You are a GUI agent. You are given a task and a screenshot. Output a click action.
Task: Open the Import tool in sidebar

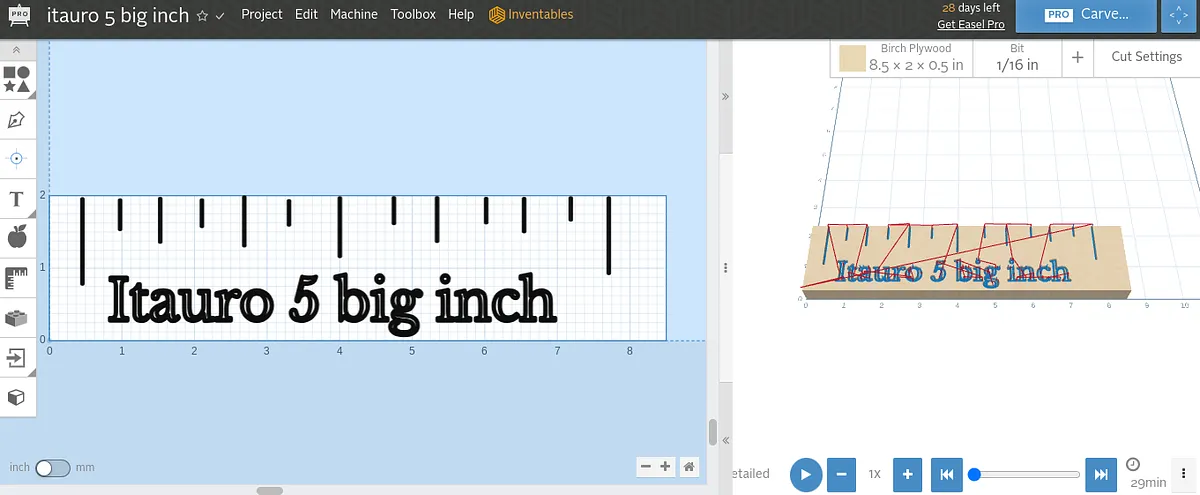point(17,357)
